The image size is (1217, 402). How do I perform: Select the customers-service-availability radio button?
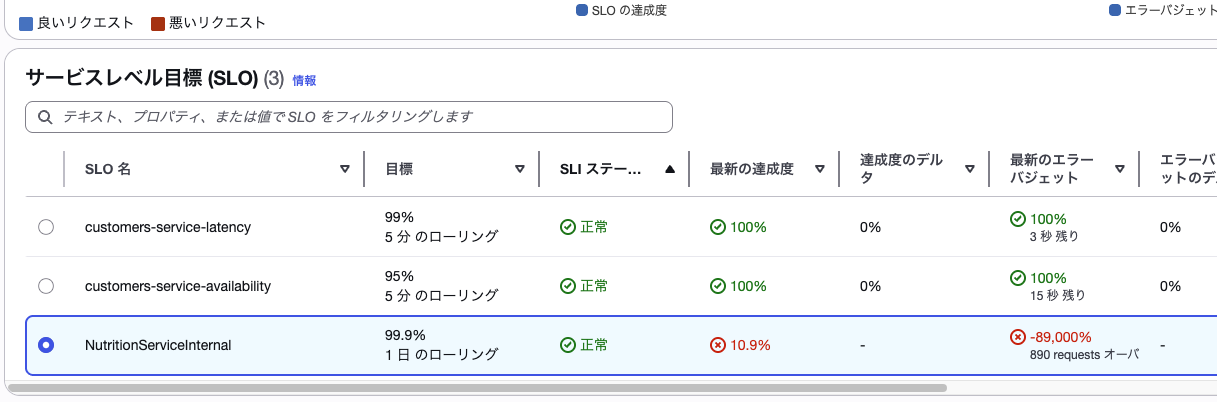coord(46,286)
